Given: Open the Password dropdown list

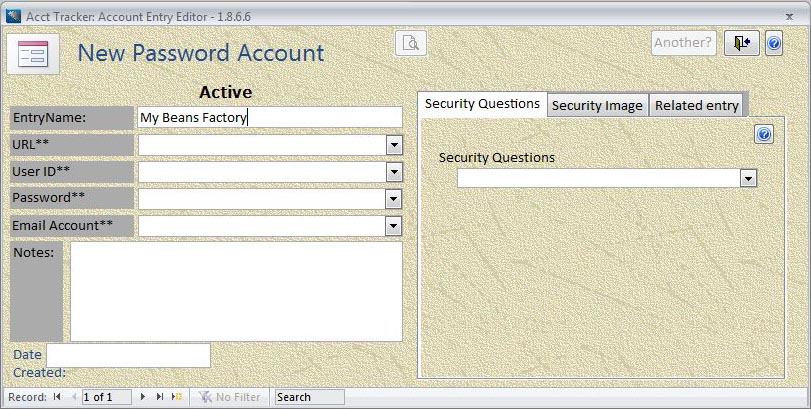Looking at the screenshot, I should 394,199.
